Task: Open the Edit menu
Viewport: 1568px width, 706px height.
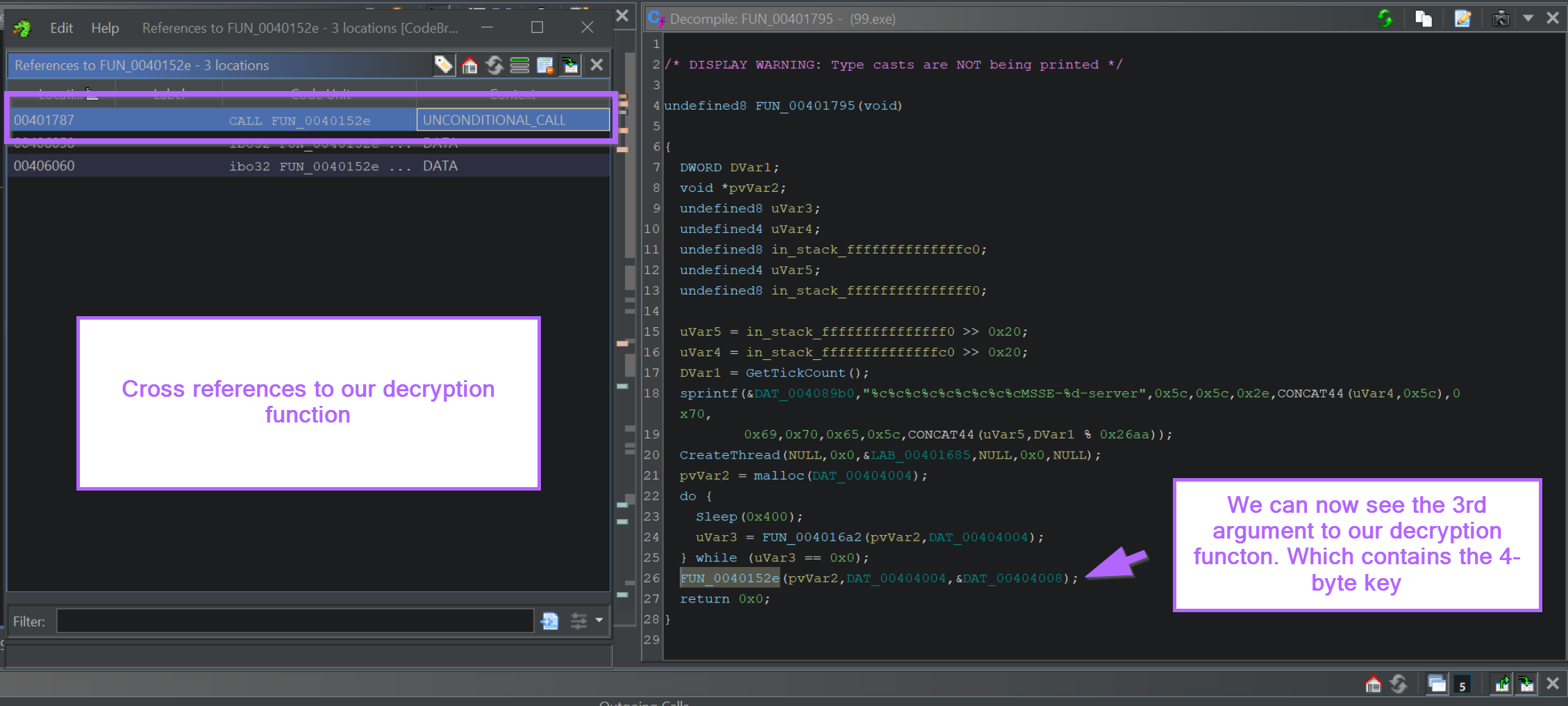Action: click(61, 28)
